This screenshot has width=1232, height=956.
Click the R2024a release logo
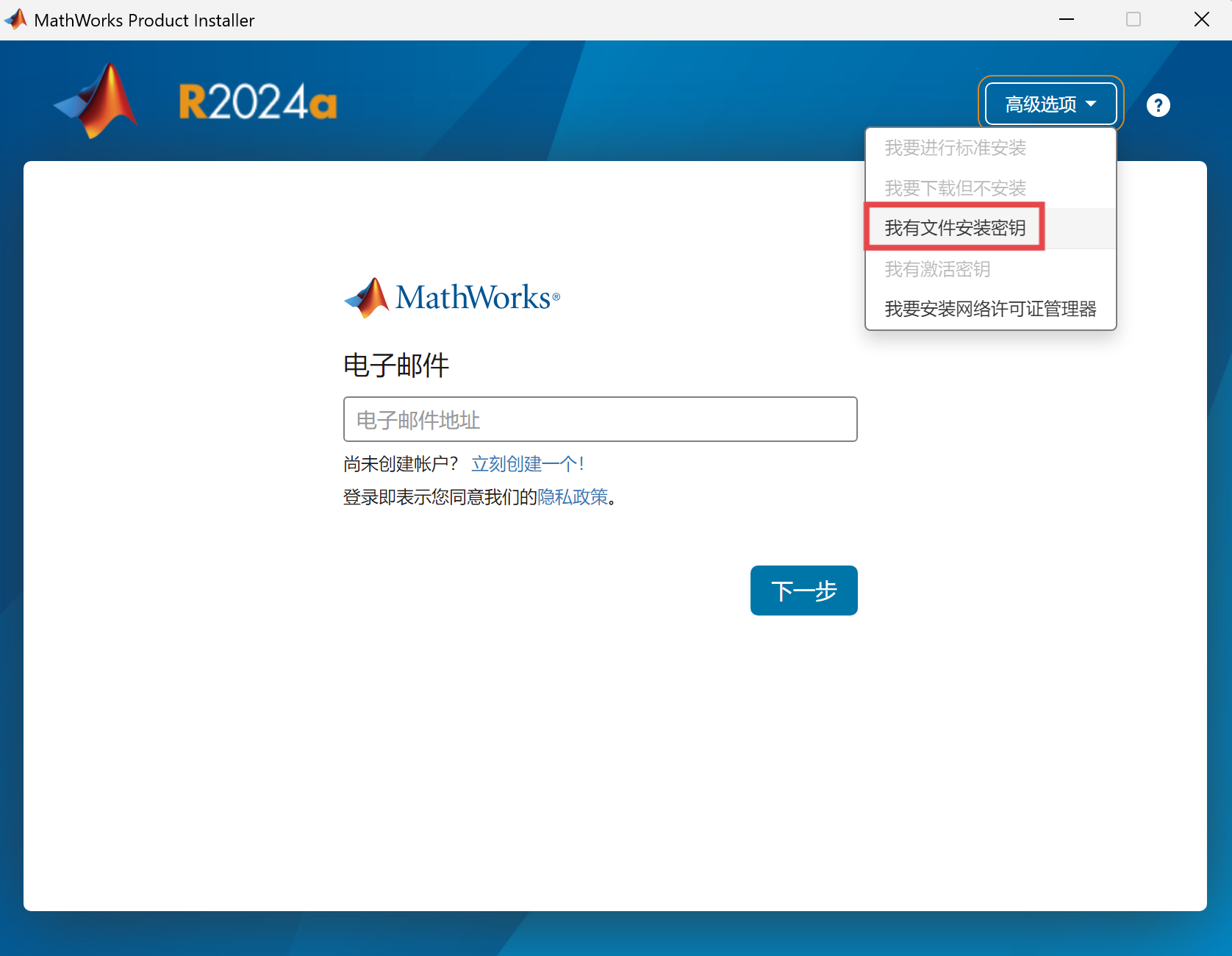[x=257, y=101]
